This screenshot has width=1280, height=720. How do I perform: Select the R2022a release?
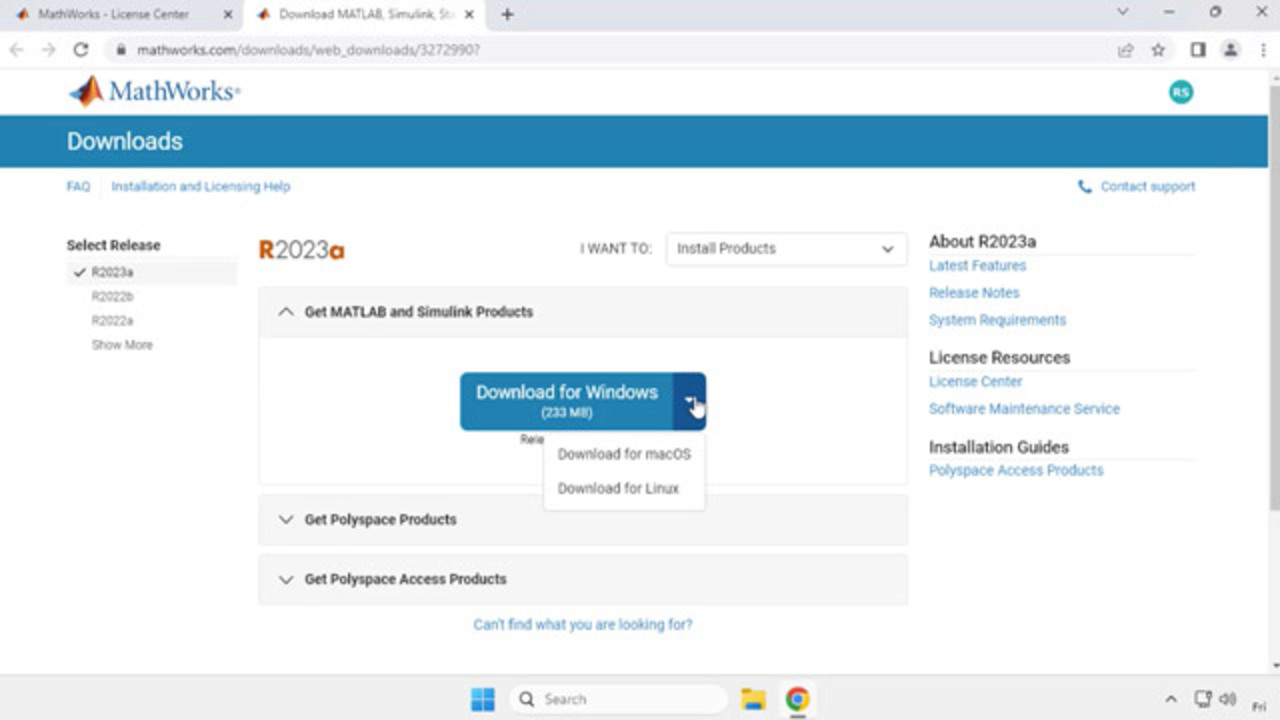point(112,320)
